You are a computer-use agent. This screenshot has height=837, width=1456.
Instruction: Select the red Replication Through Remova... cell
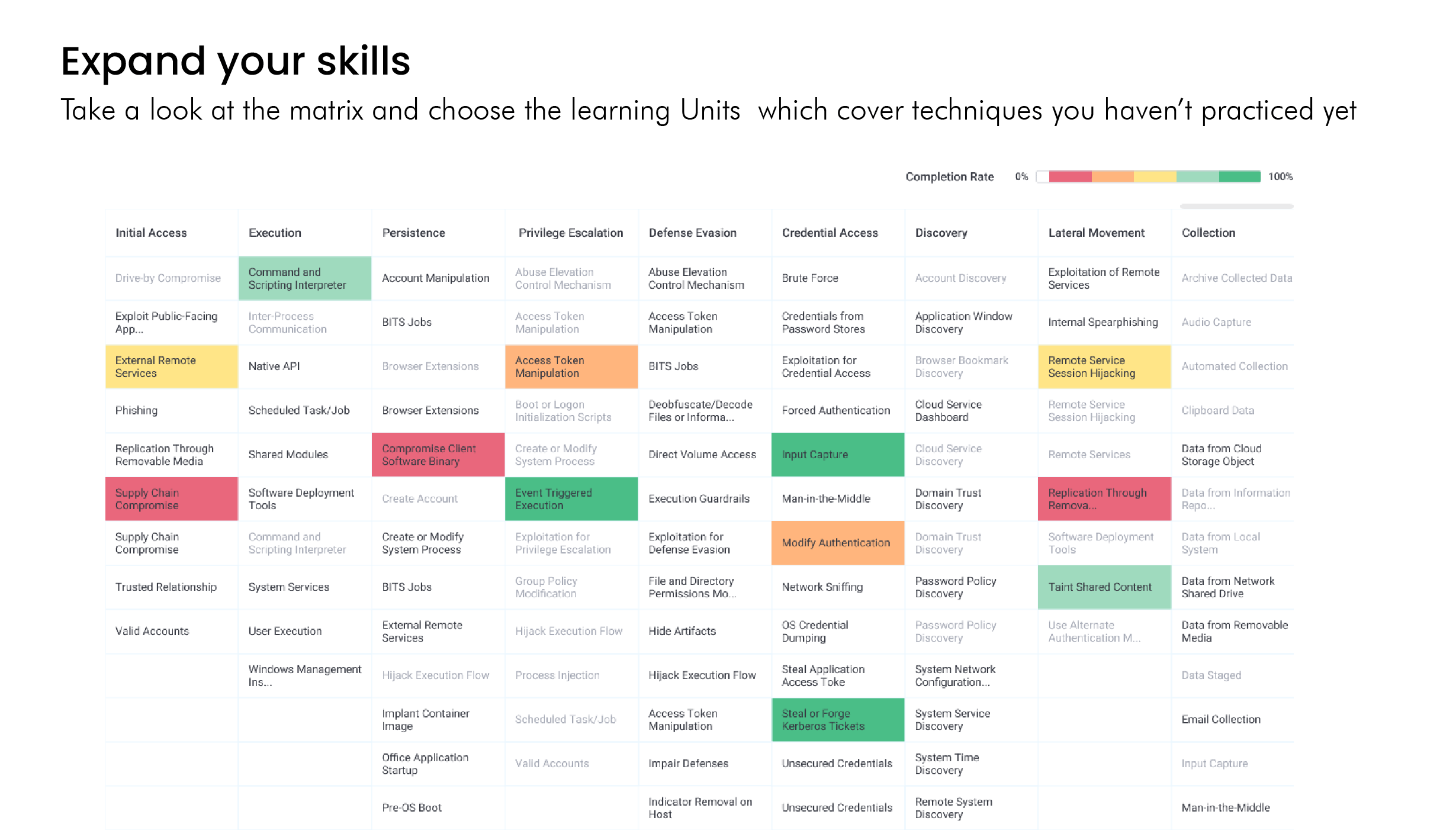[1104, 499]
